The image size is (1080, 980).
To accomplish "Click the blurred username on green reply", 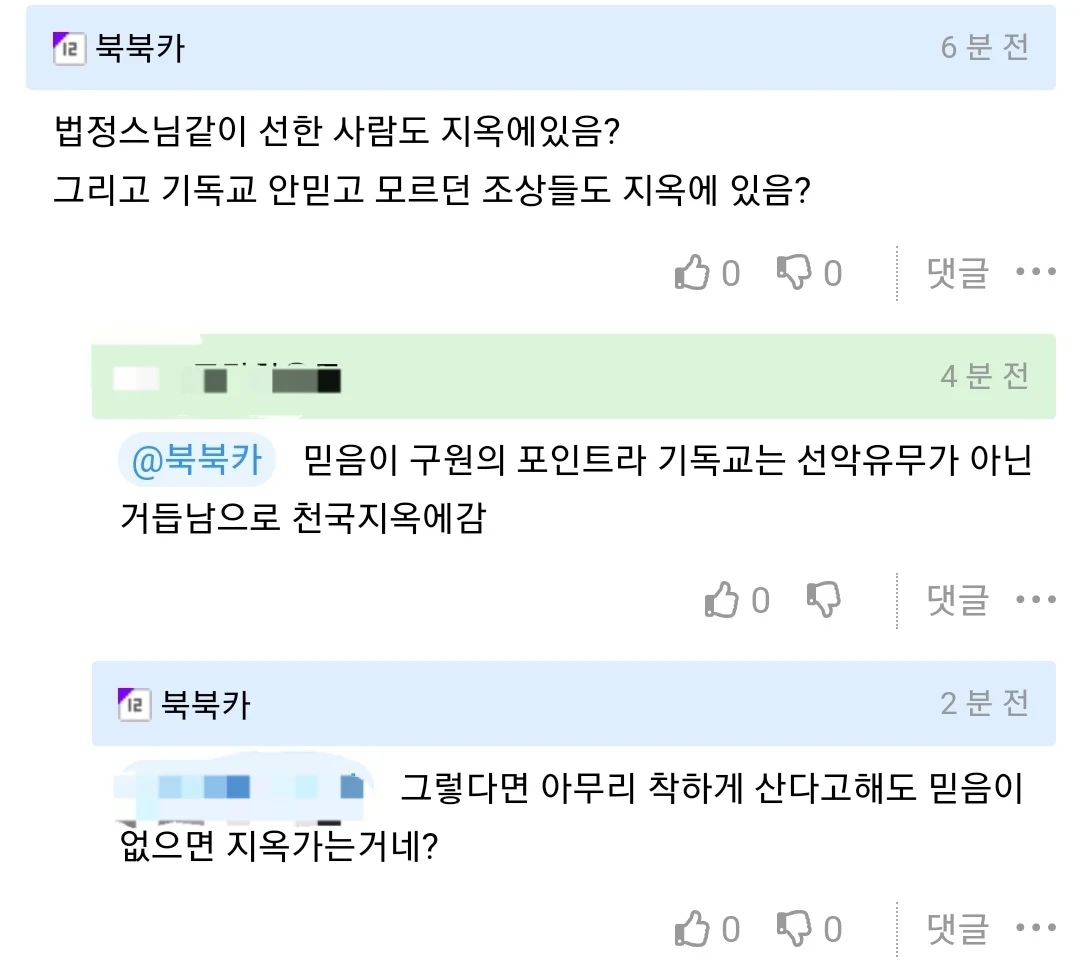I will coord(228,380).
